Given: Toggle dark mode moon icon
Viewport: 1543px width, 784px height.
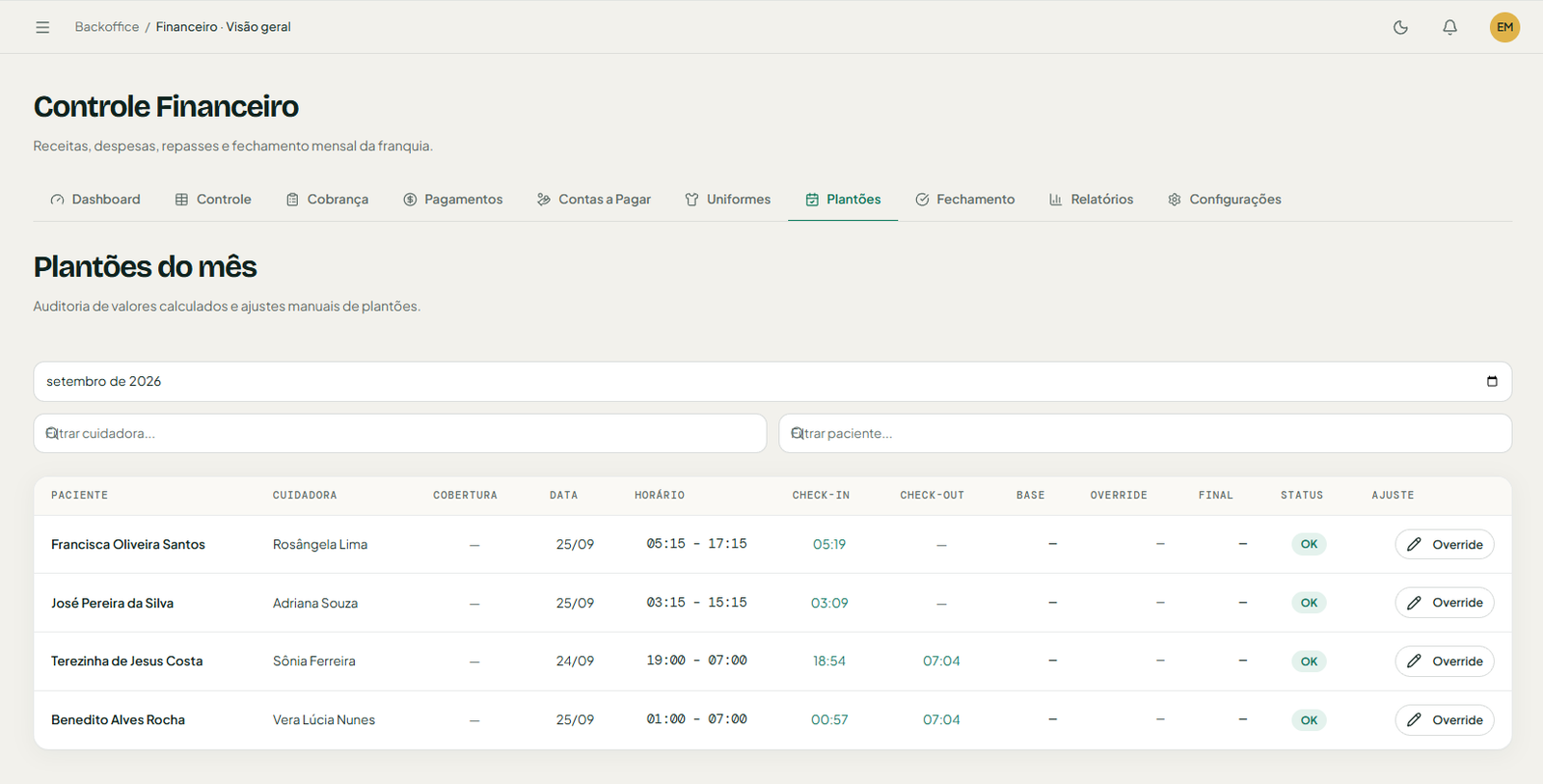Looking at the screenshot, I should [x=1400, y=27].
